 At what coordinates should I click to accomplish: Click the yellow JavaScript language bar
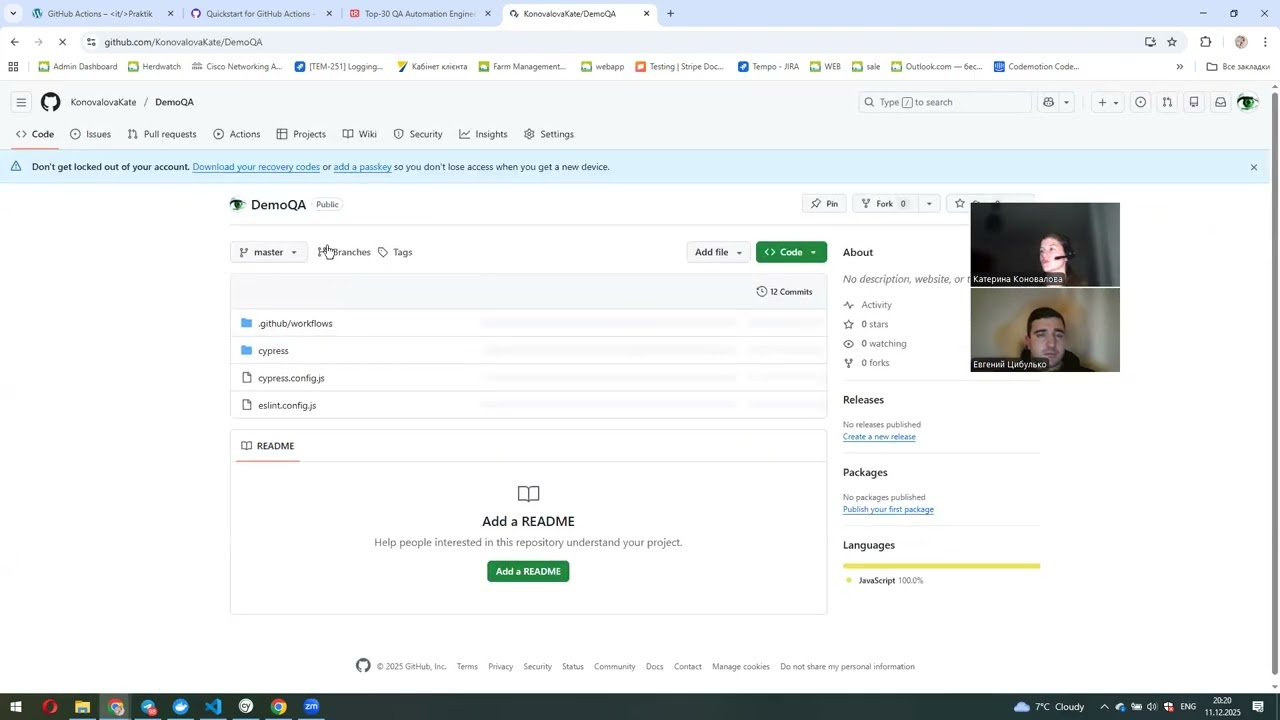(x=941, y=566)
